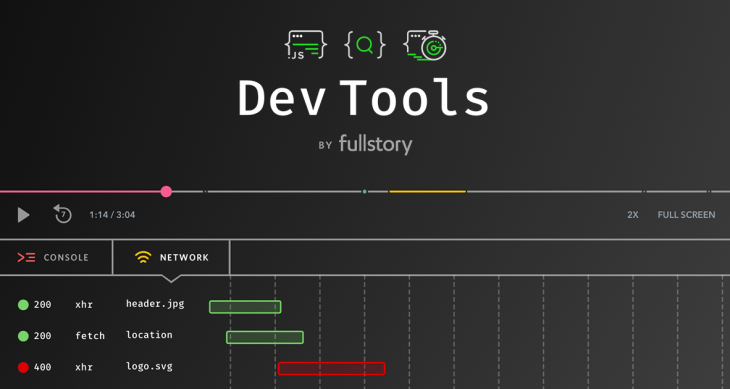Click the green dot timeline marker
This screenshot has height=389, width=730.
pos(365,192)
